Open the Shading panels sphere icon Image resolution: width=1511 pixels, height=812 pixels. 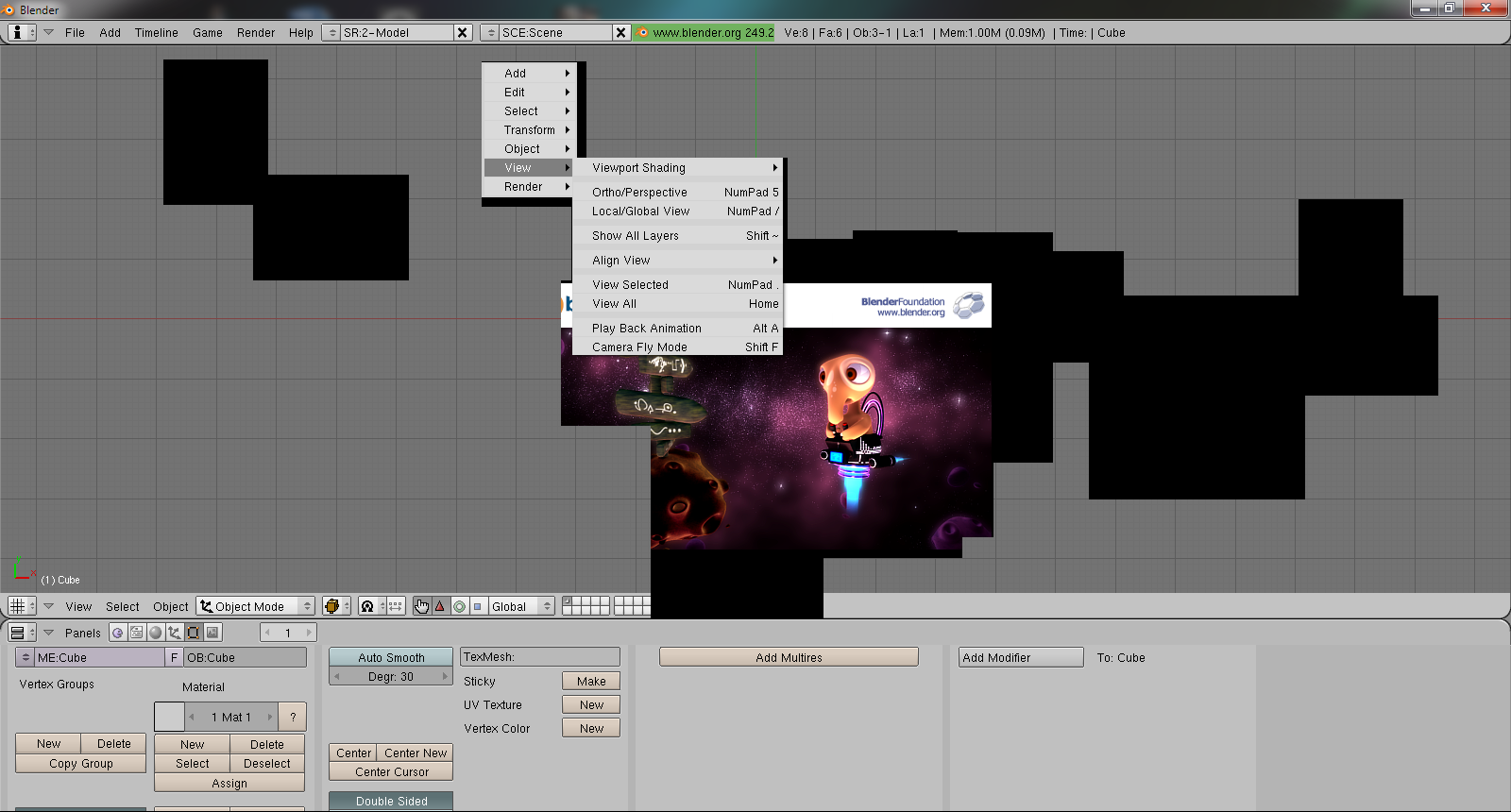(x=156, y=633)
